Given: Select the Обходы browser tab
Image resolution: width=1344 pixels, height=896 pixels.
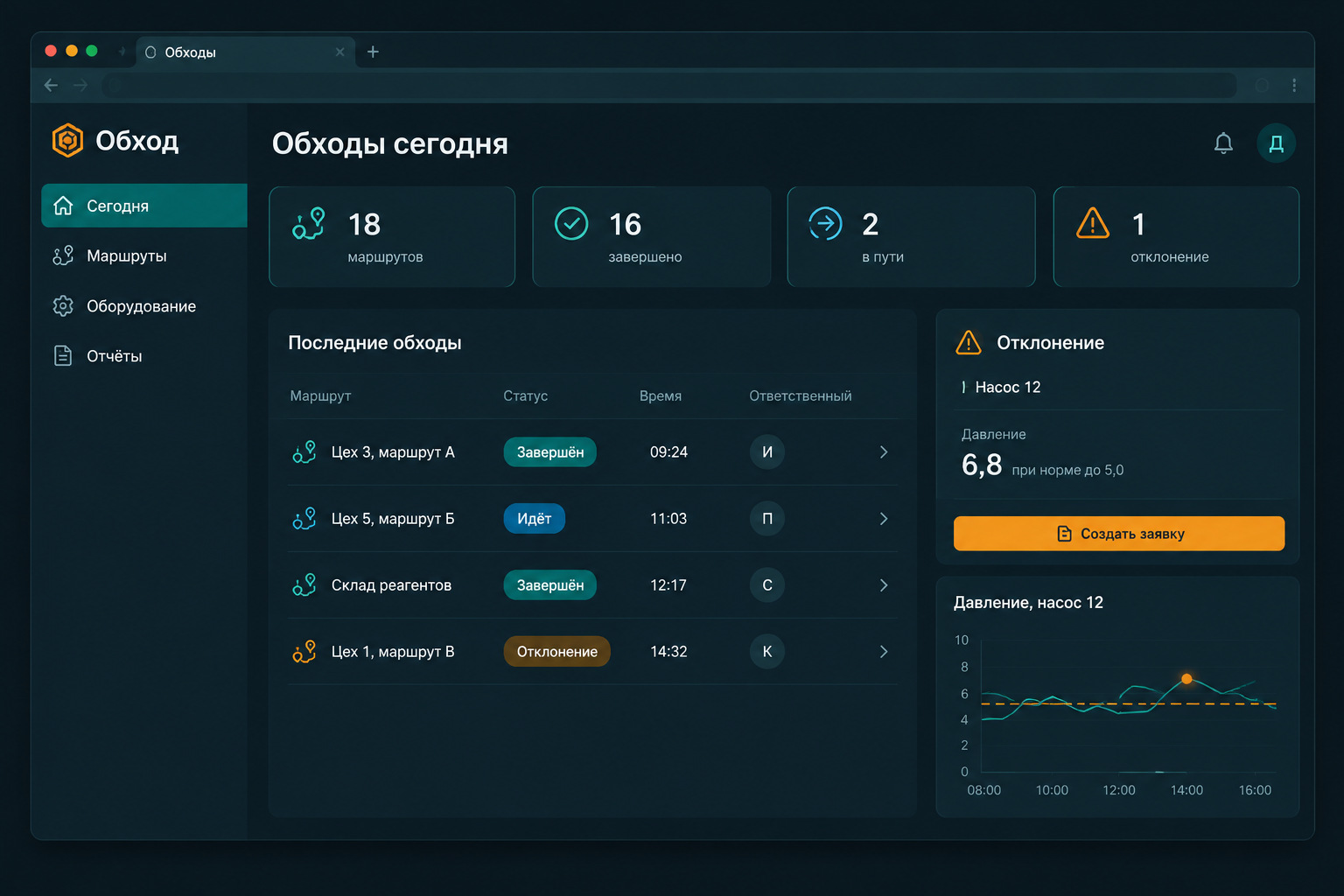Looking at the screenshot, I should pyautogui.click(x=245, y=52).
